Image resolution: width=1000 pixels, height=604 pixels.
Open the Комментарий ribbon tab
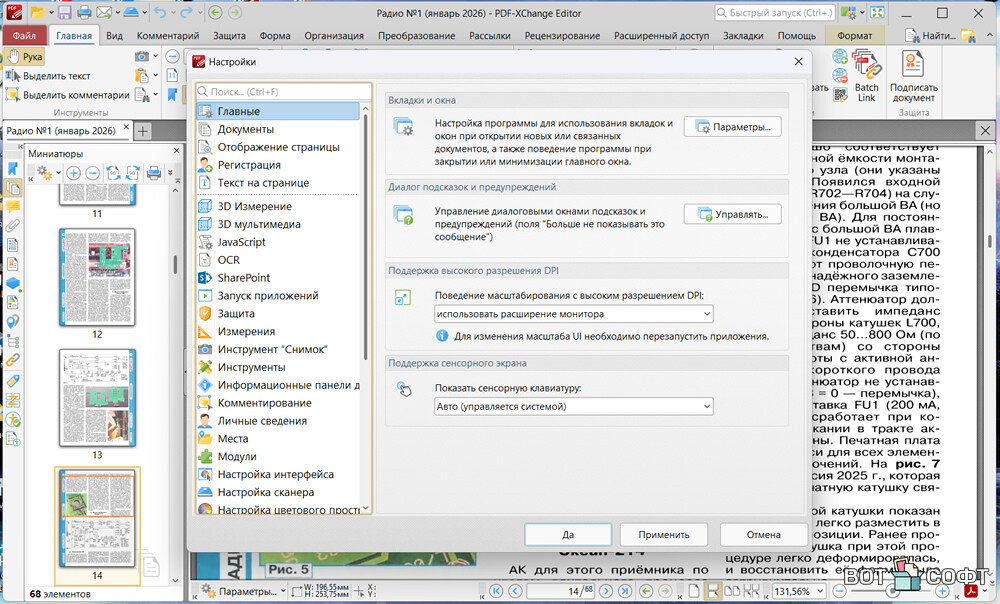point(167,35)
